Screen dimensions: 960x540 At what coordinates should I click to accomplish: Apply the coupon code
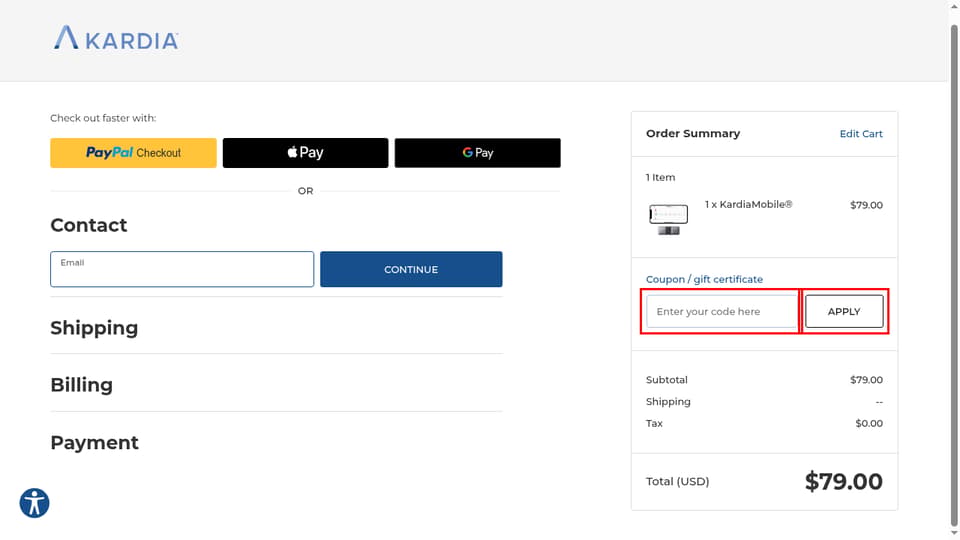point(844,312)
